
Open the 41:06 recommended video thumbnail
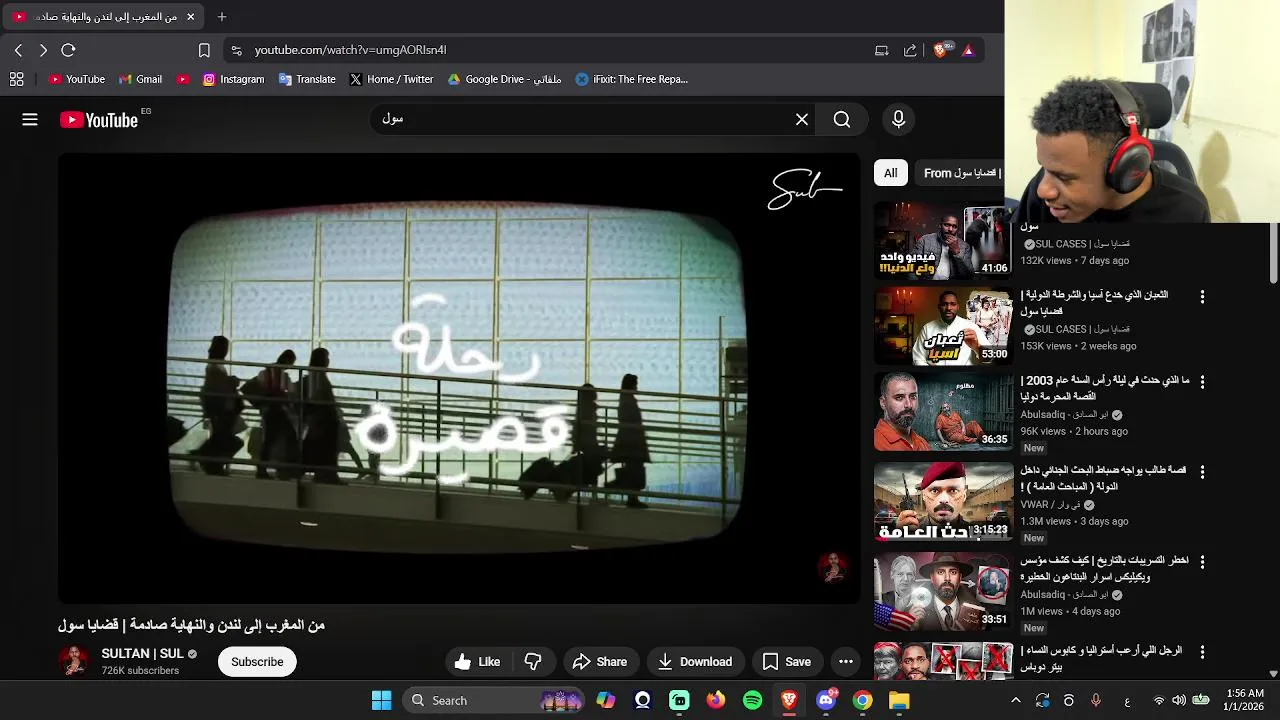tap(943, 240)
